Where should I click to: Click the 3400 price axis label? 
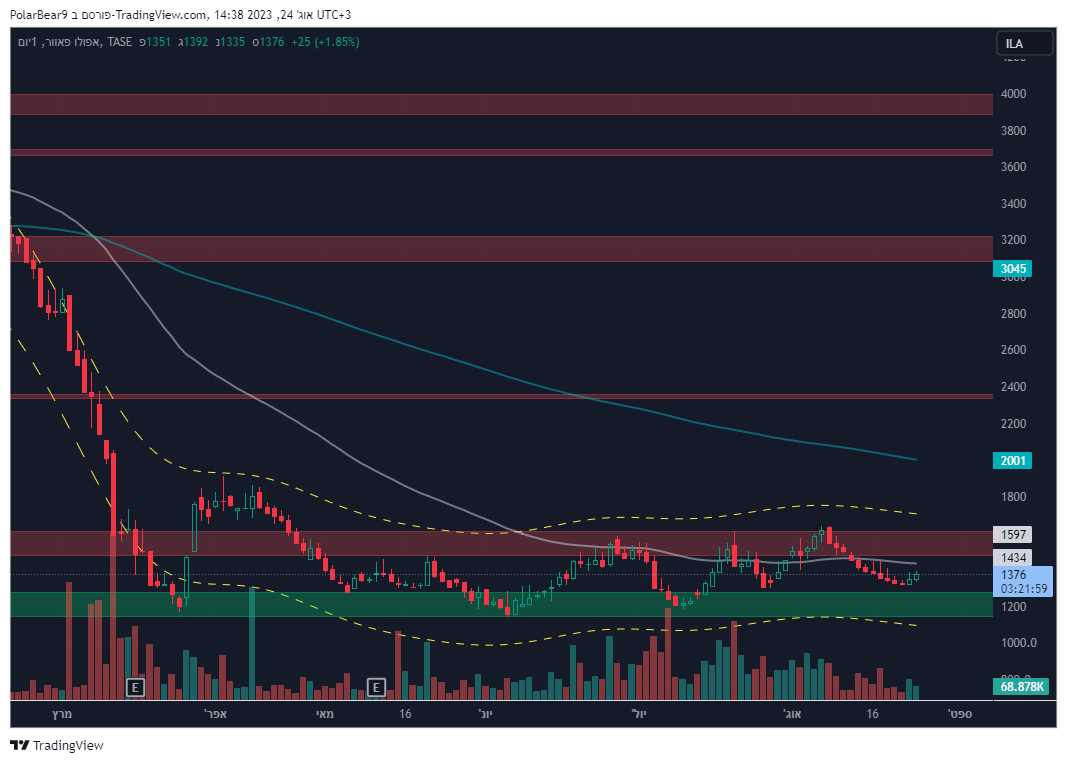[x=1013, y=204]
